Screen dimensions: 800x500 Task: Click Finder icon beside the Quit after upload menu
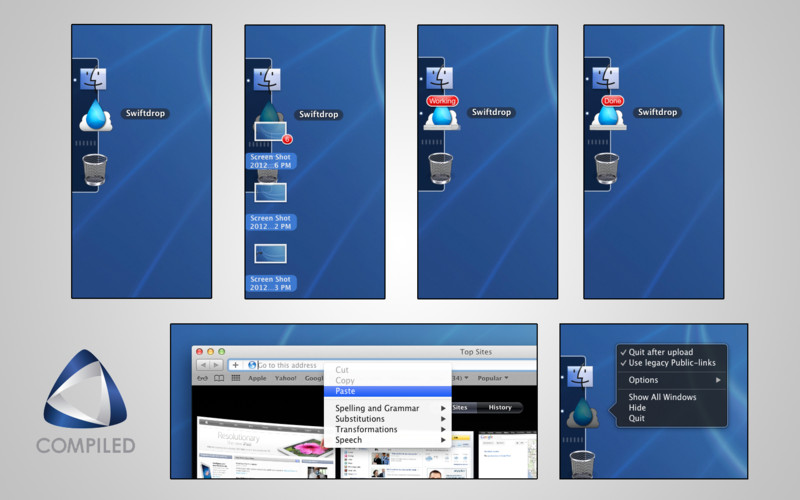pyautogui.click(x=580, y=377)
